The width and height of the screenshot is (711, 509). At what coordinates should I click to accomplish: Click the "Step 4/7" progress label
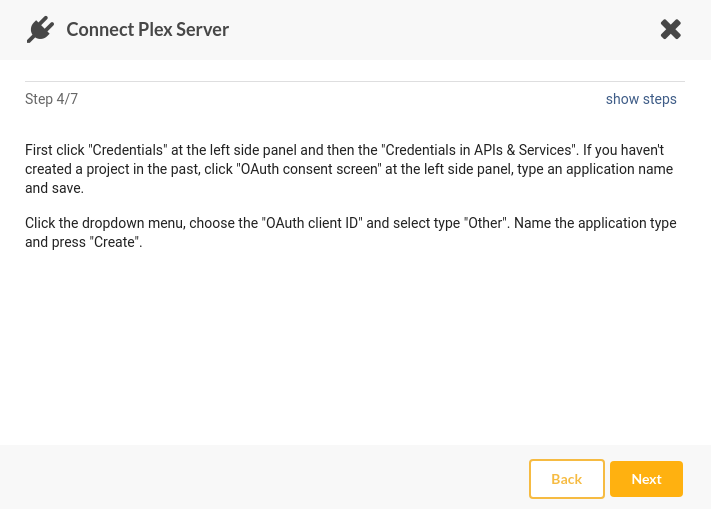point(51,99)
